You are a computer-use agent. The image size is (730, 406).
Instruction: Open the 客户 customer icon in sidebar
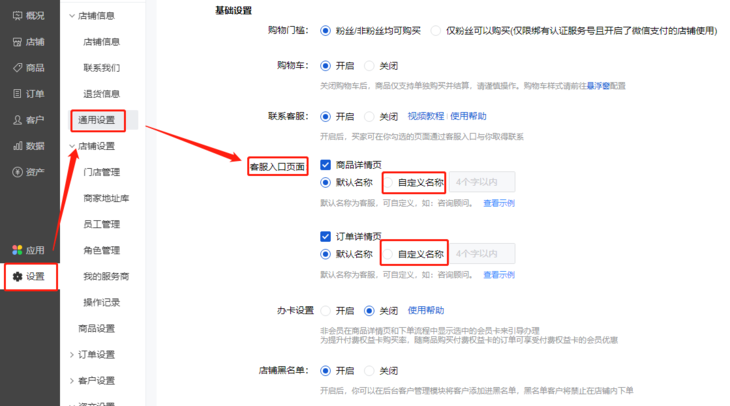point(17,120)
